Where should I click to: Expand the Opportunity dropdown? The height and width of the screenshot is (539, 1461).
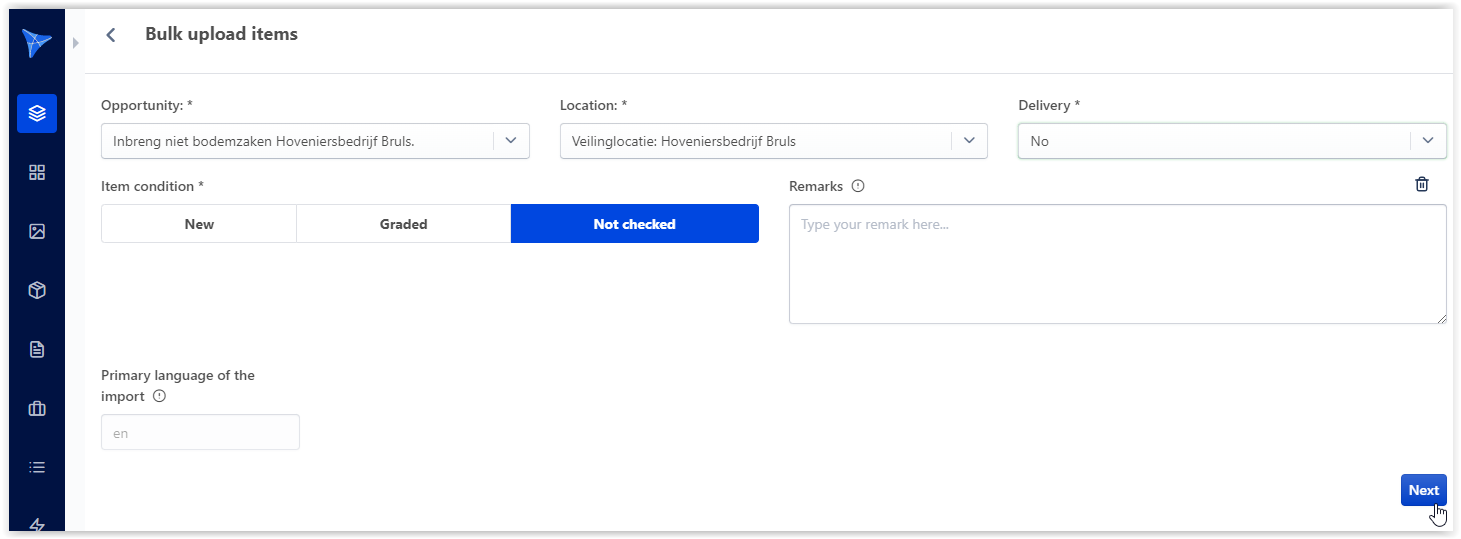510,141
